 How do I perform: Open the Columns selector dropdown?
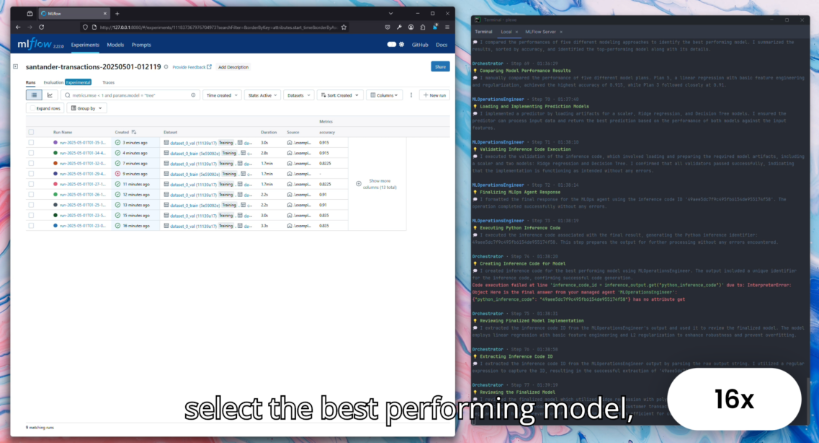pyautogui.click(x=385, y=95)
